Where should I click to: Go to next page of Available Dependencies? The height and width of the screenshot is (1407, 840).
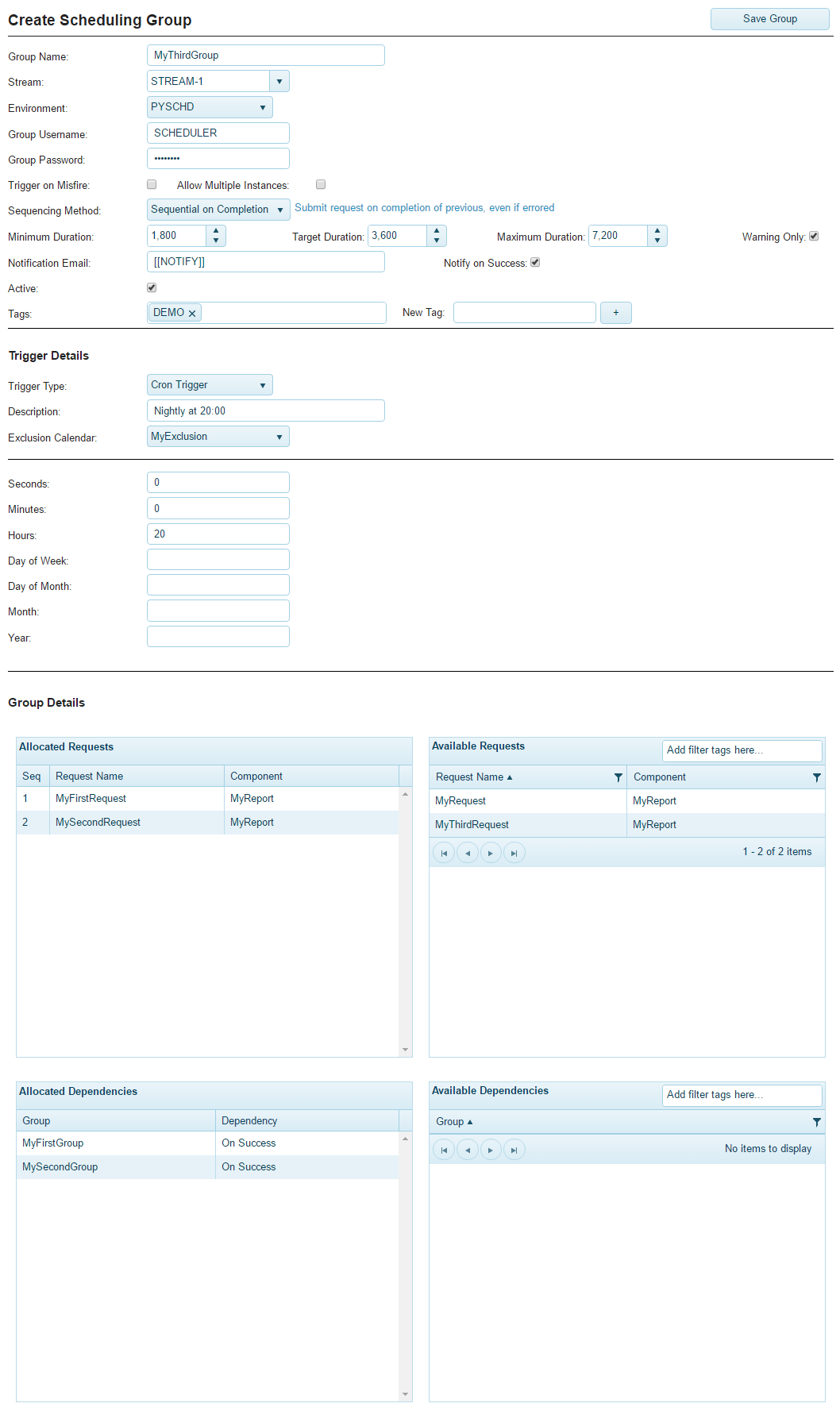pyautogui.click(x=491, y=1150)
